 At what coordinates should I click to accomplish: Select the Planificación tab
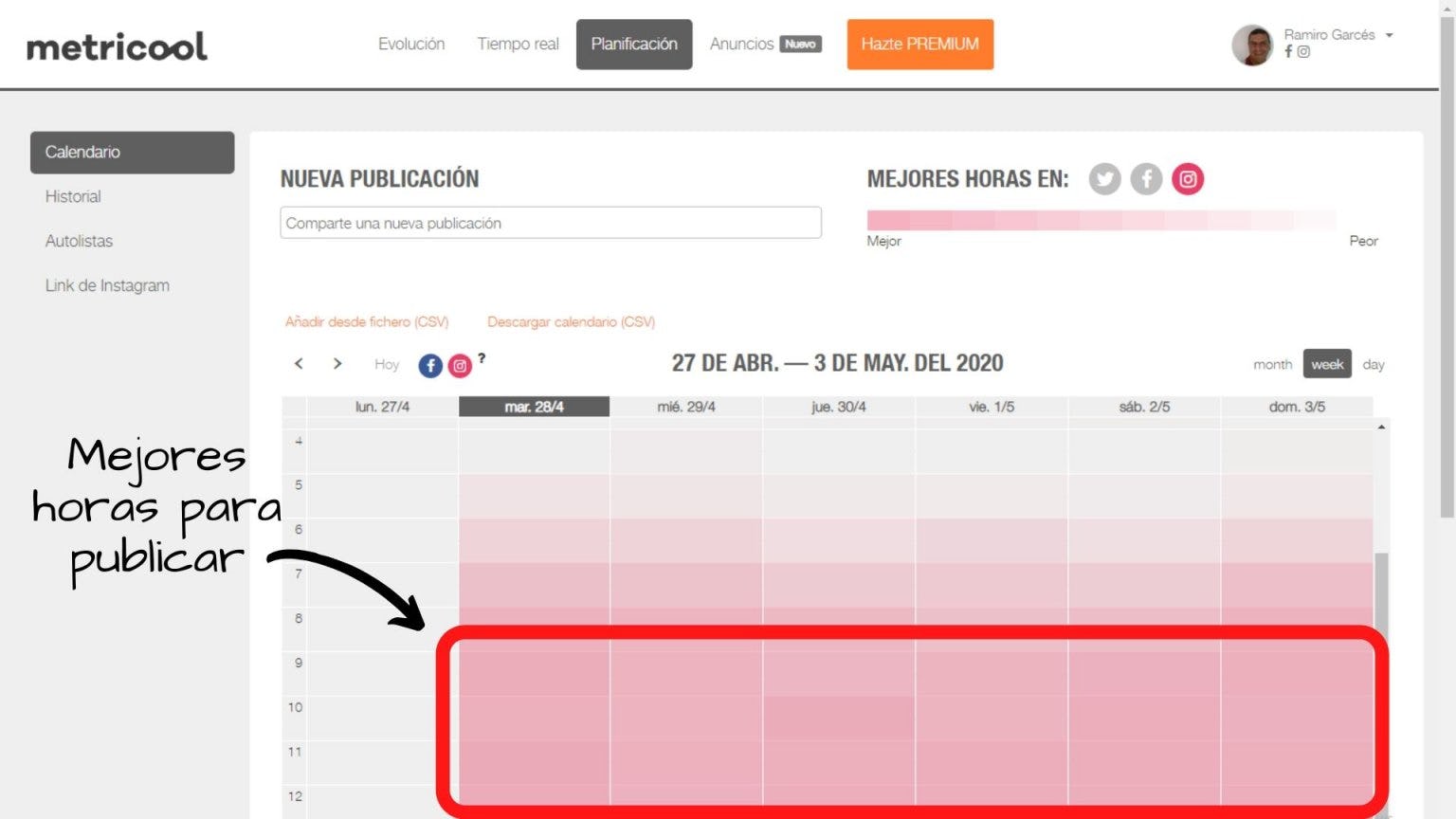(634, 45)
